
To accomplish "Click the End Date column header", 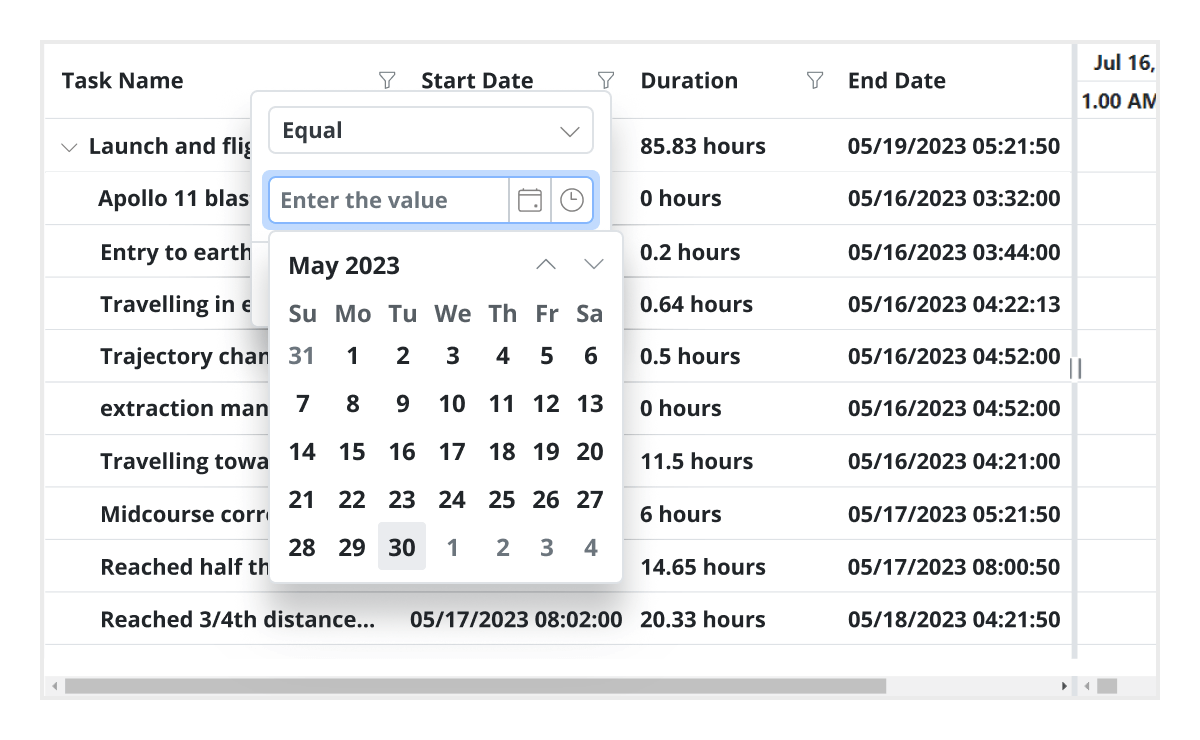I will tap(896, 80).
